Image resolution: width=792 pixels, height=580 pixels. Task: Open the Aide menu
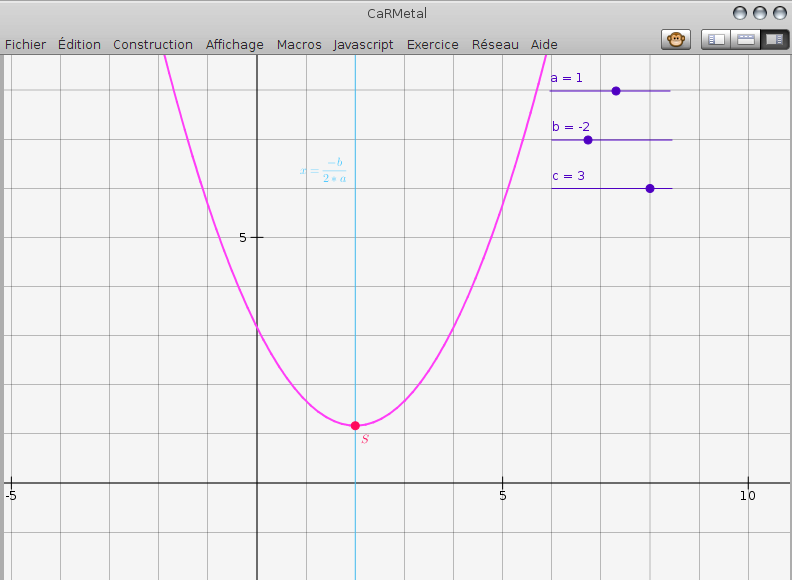click(x=544, y=44)
